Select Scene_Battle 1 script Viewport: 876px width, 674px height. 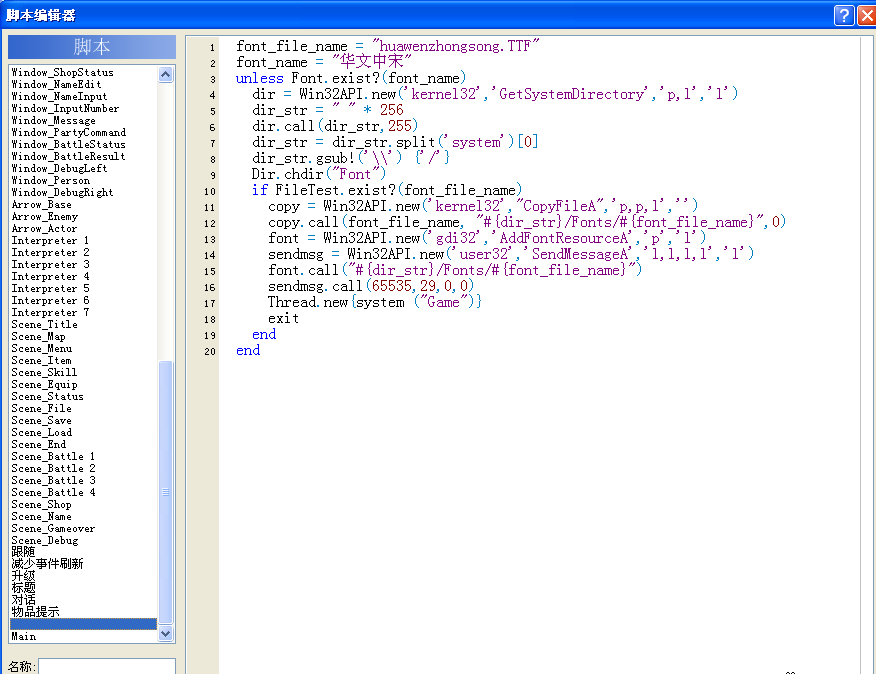click(x=54, y=457)
